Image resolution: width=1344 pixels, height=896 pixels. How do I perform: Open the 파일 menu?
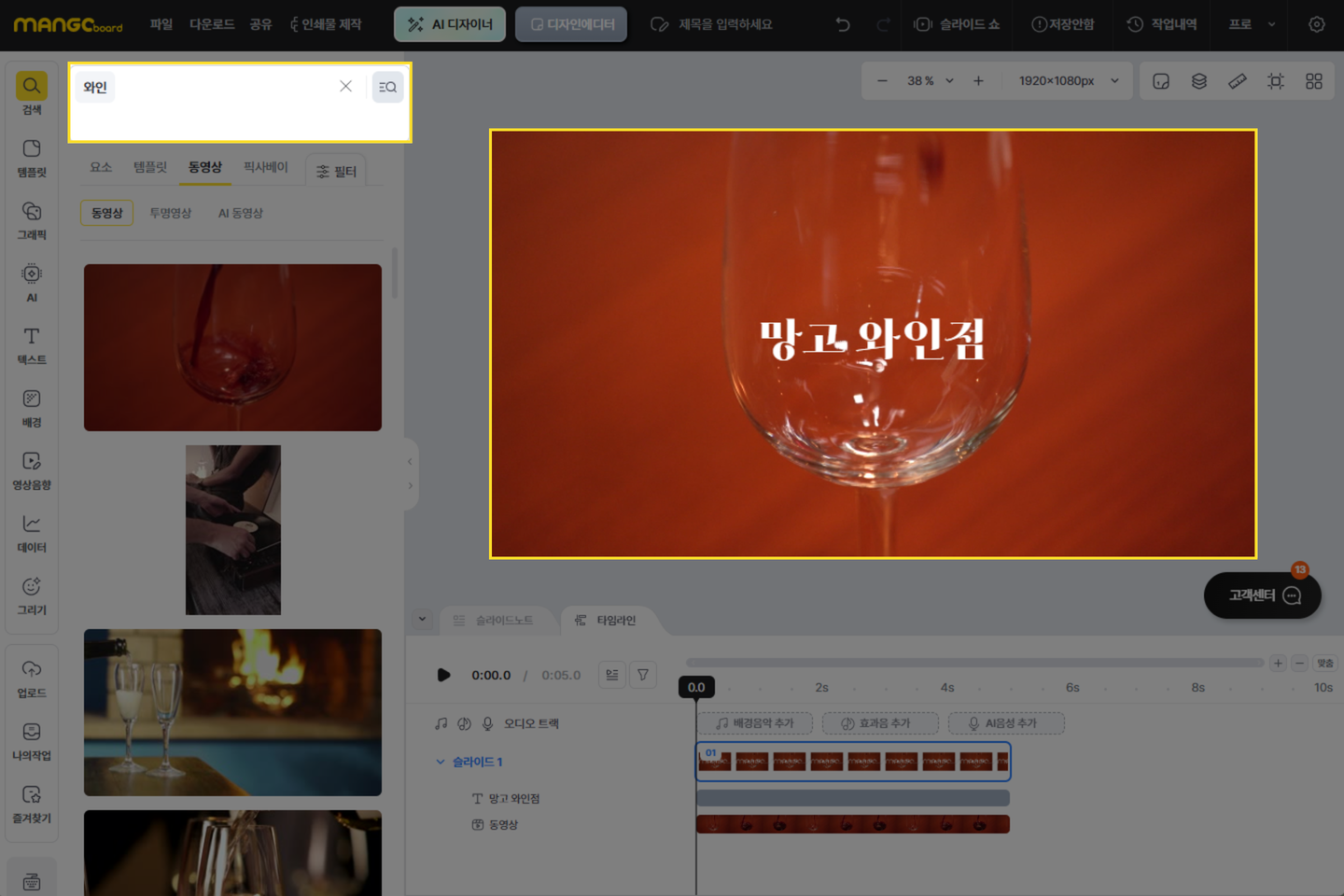click(x=161, y=24)
